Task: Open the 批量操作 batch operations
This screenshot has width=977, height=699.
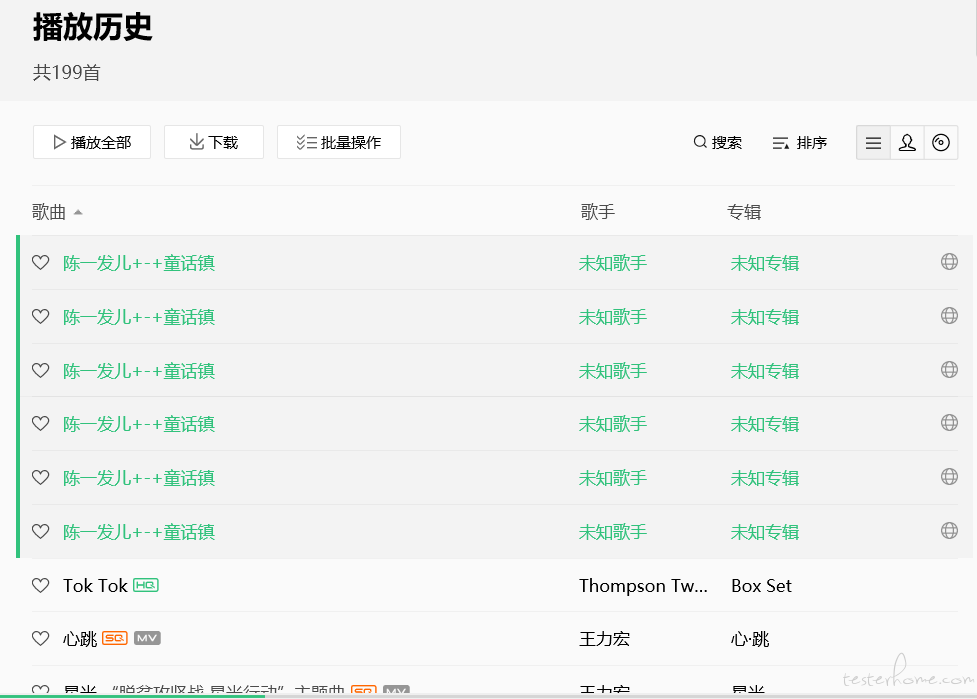Action: (338, 142)
